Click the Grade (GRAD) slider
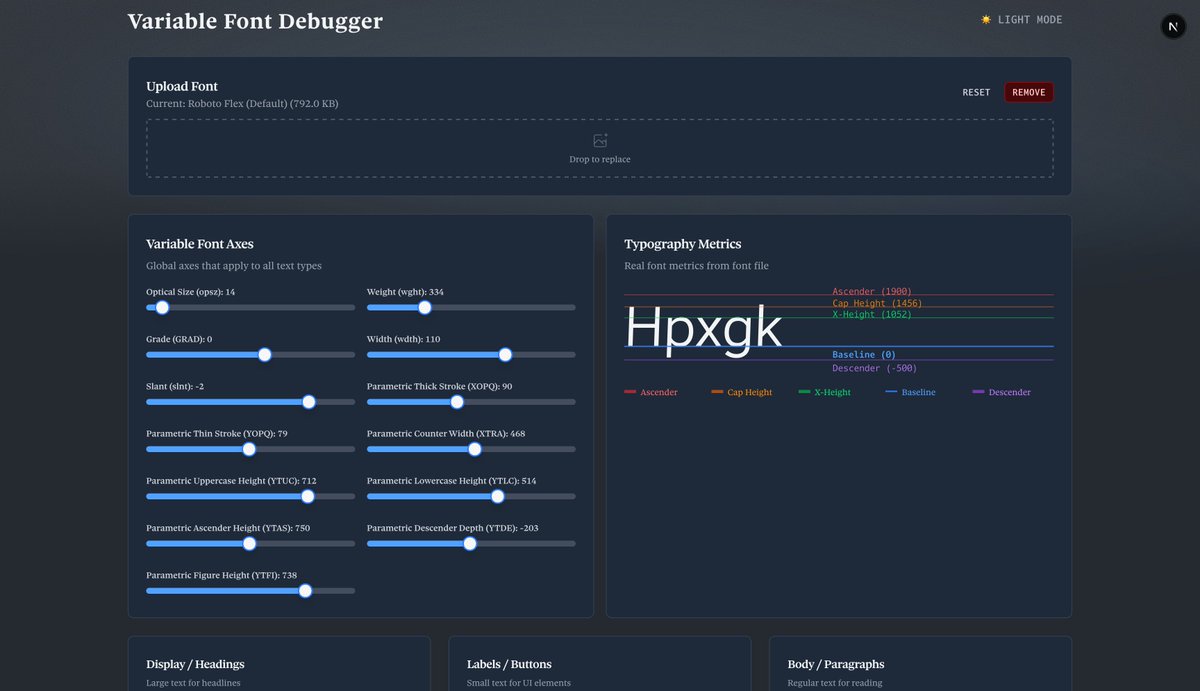Viewport: 1200px width, 691px height. pyautogui.click(x=250, y=355)
